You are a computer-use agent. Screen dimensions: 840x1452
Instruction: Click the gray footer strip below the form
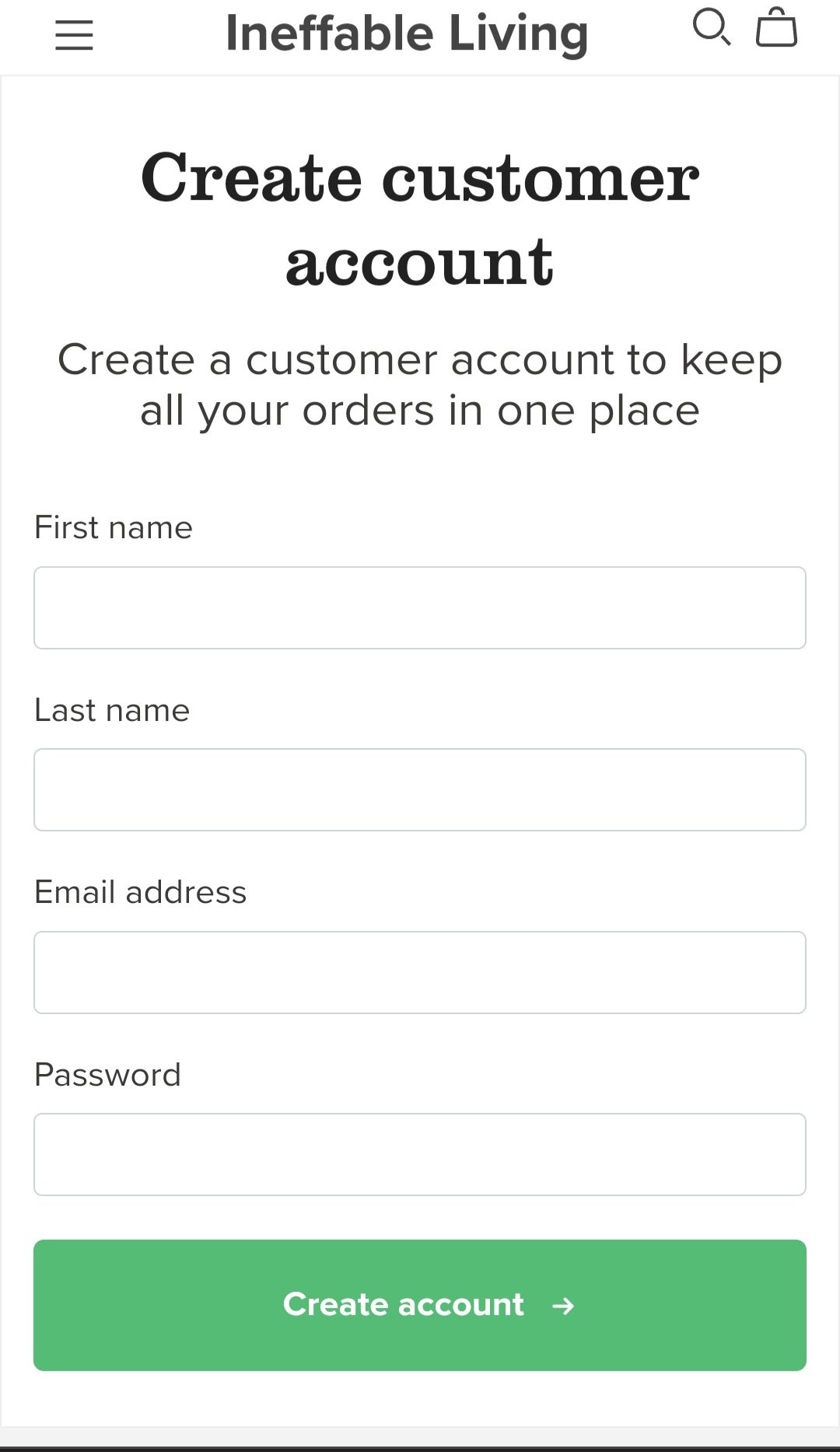(x=420, y=1436)
